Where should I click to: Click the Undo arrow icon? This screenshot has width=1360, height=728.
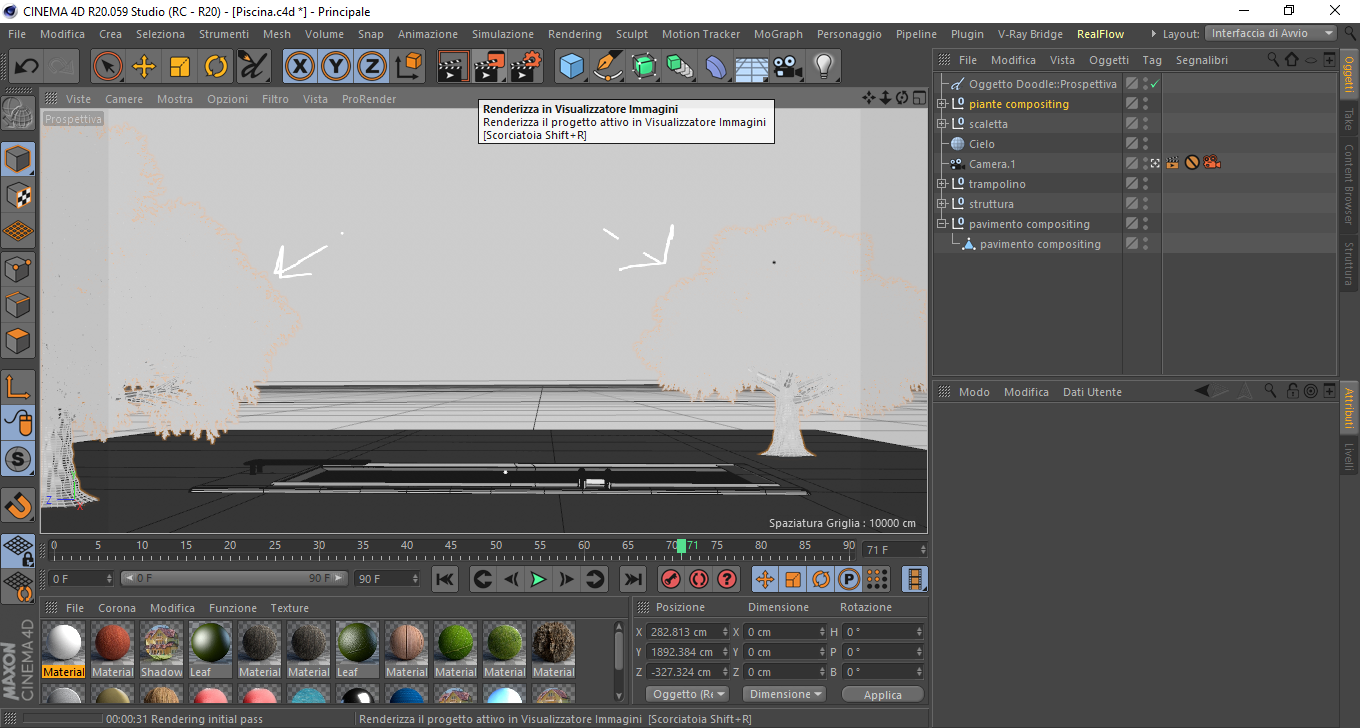26,67
